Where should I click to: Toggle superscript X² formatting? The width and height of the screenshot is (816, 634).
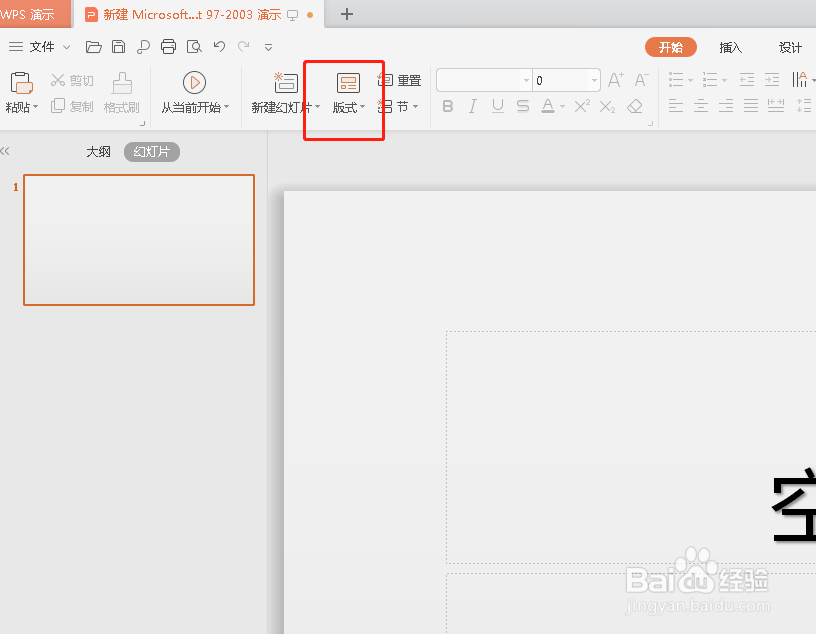582,107
